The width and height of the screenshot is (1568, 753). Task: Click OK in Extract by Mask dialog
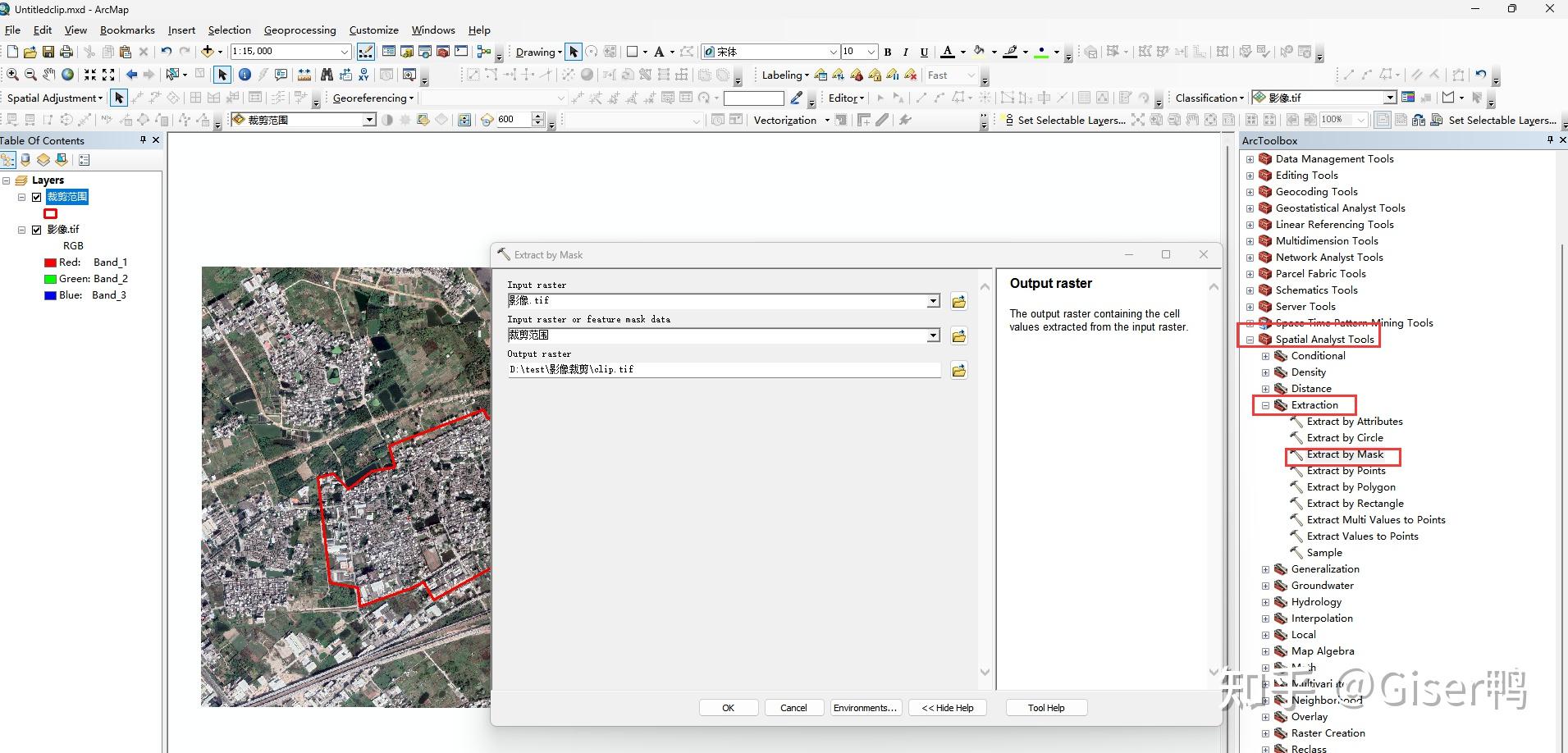728,708
